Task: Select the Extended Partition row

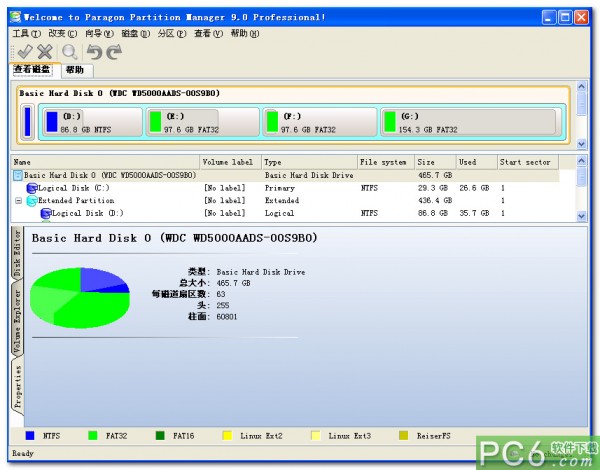Action: click(x=285, y=201)
